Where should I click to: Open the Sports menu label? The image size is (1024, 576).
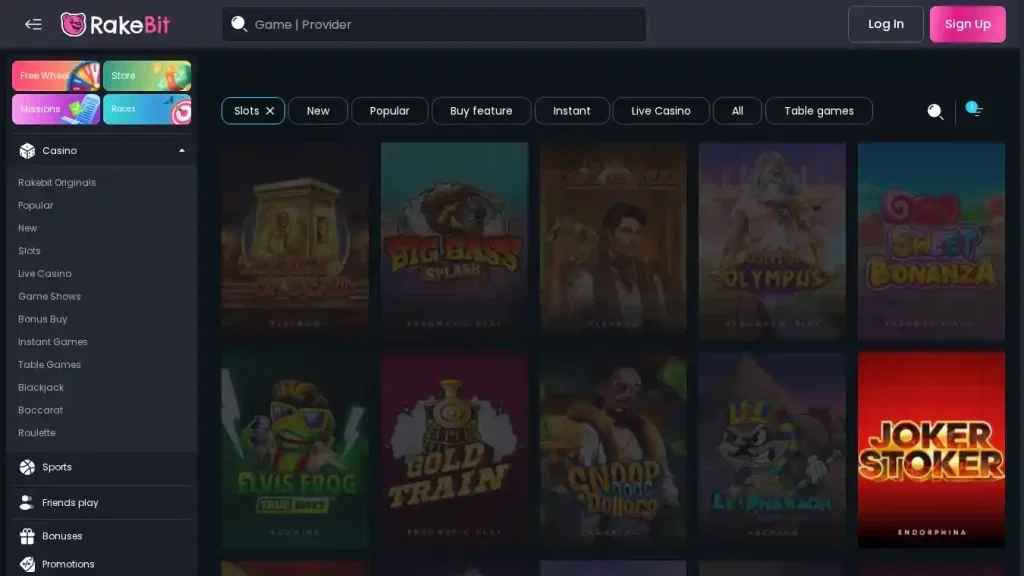[57, 468]
